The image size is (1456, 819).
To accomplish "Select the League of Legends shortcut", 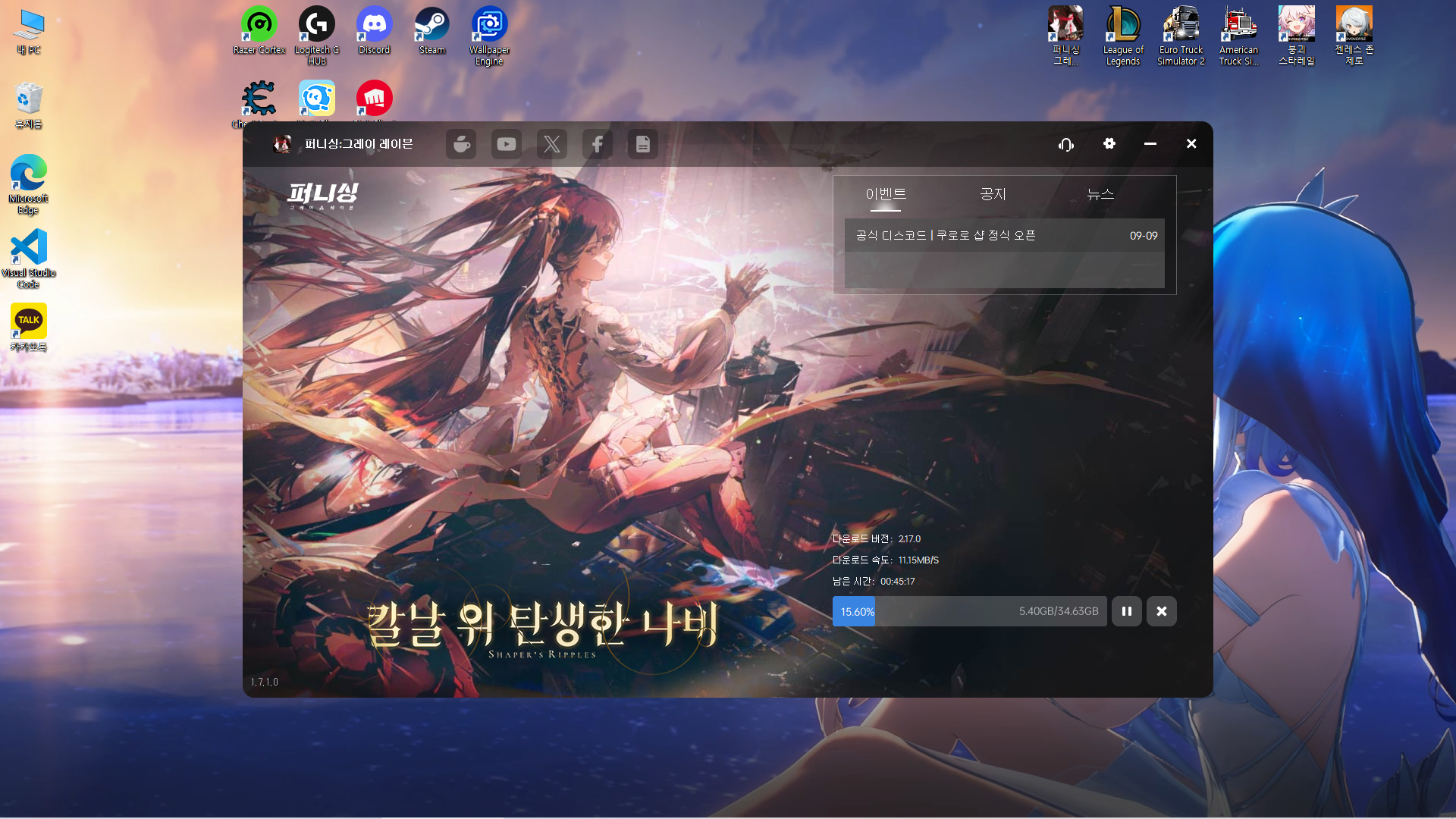I will coord(1123,36).
